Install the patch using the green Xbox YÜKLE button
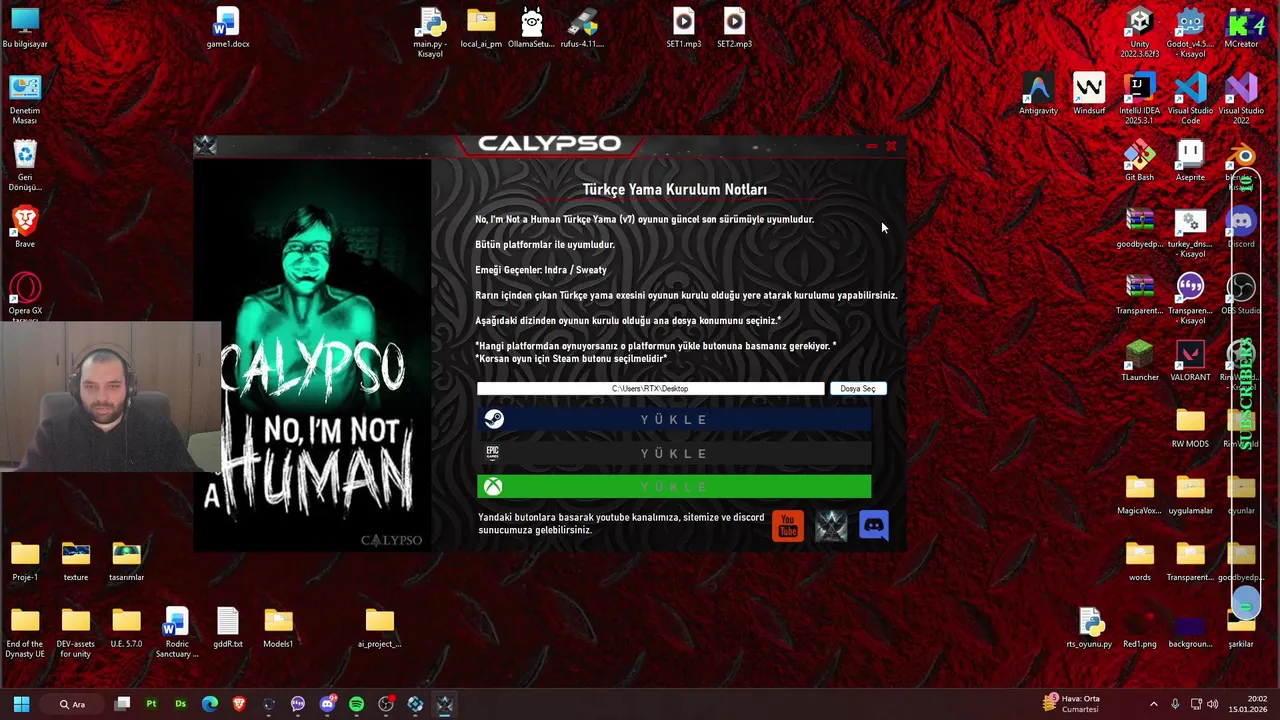This screenshot has width=1280, height=720. point(674,486)
